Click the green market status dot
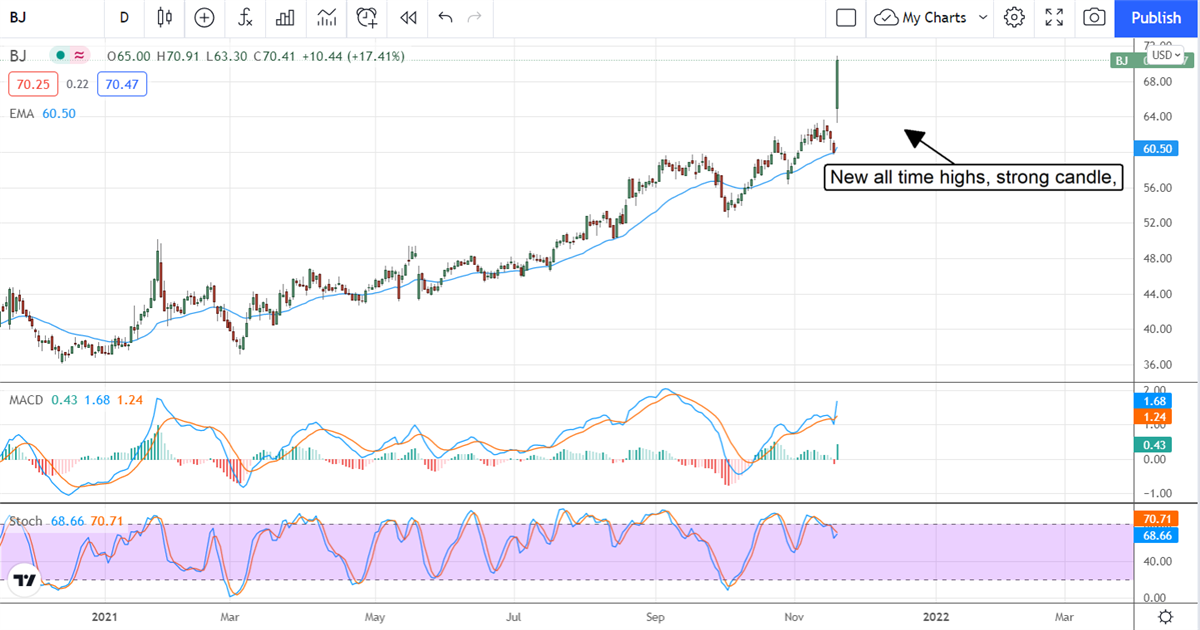The image size is (1200, 630). pos(61,56)
